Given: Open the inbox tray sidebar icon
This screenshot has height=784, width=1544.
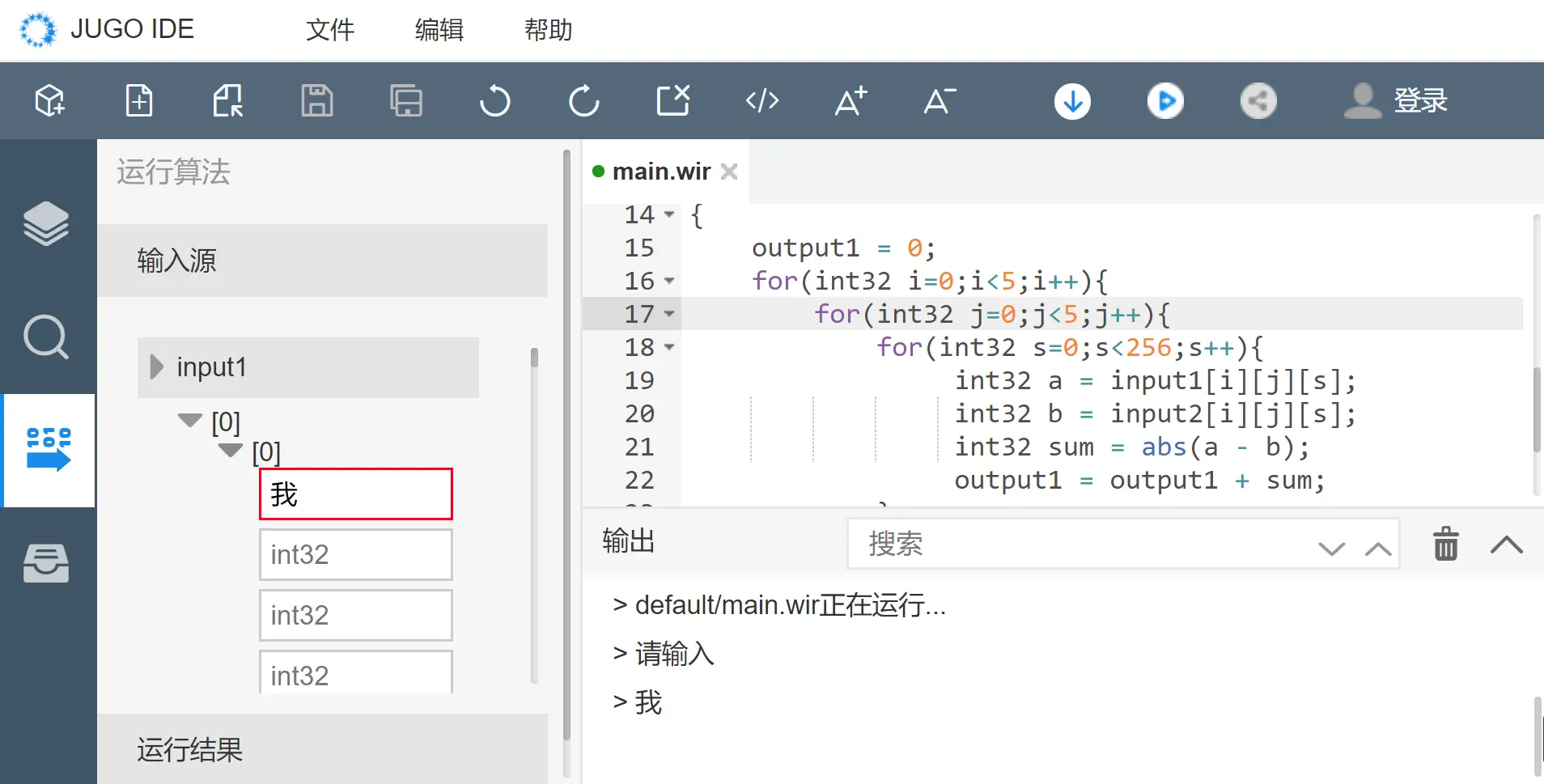Looking at the screenshot, I should pyautogui.click(x=46, y=563).
